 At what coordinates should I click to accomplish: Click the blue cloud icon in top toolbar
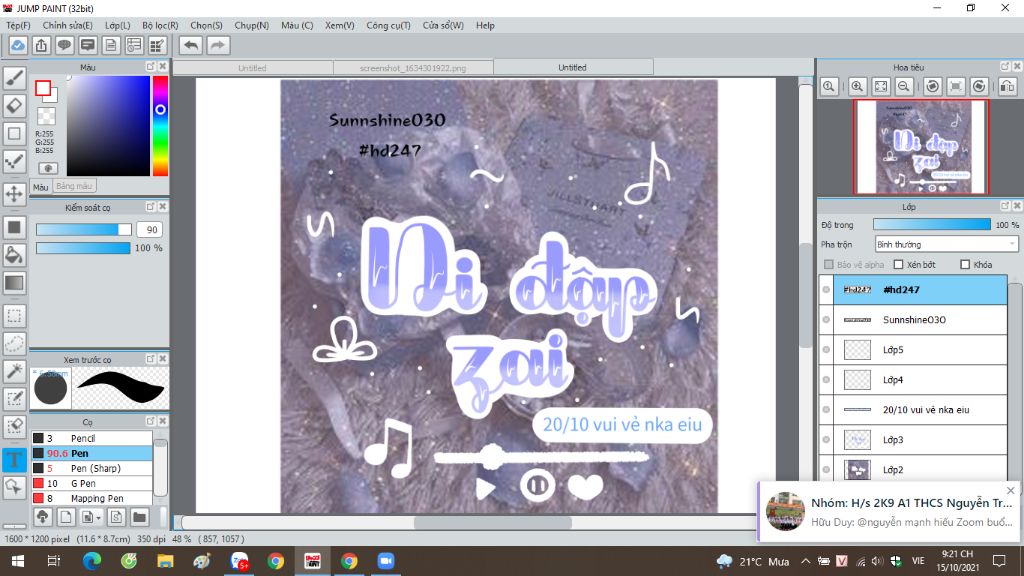(x=18, y=45)
